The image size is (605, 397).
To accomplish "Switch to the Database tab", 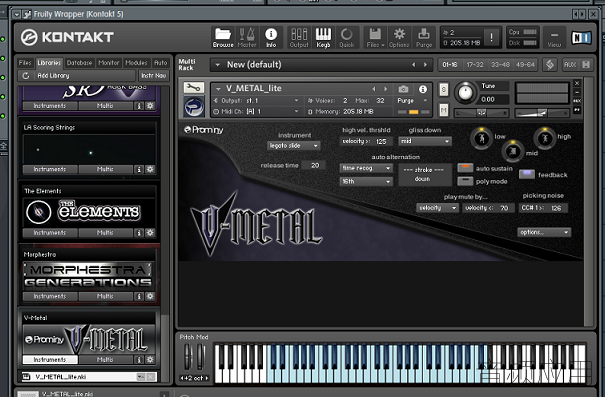I will click(79, 63).
